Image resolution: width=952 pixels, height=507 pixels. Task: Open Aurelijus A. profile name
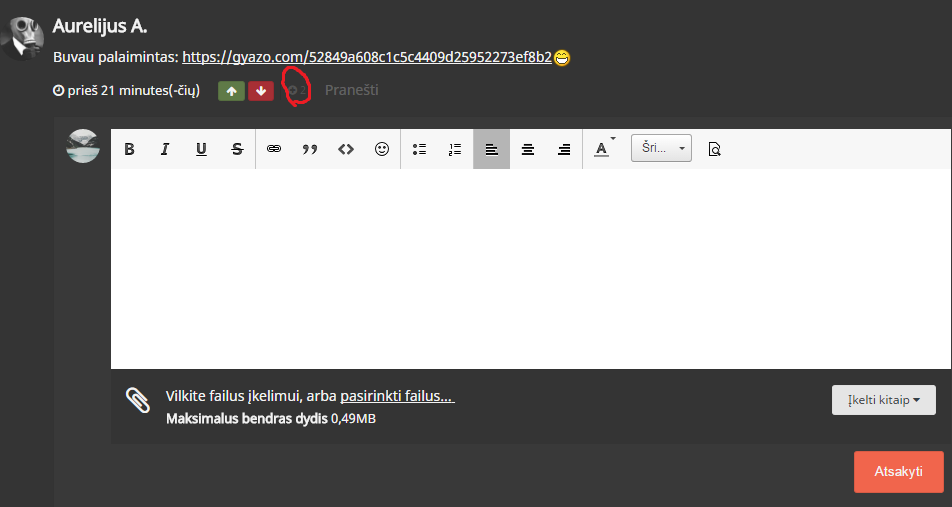pyautogui.click(x=100, y=26)
